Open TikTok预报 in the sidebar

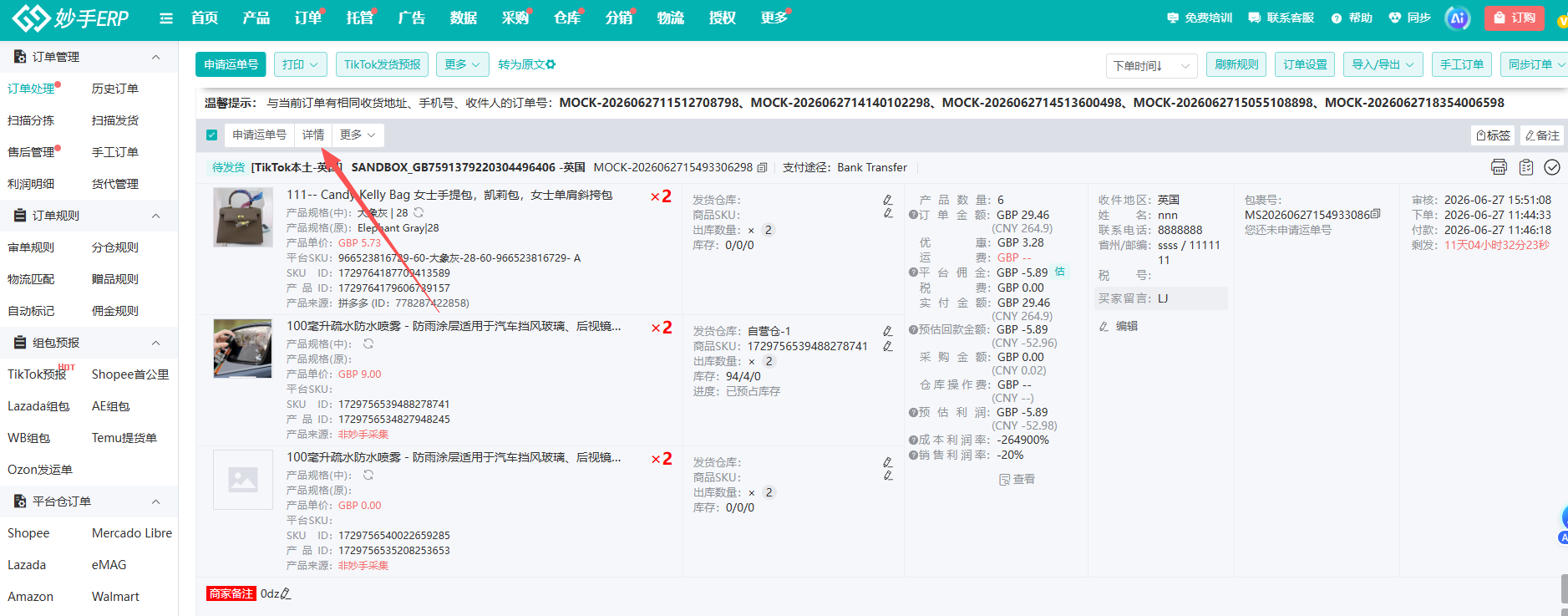point(37,374)
